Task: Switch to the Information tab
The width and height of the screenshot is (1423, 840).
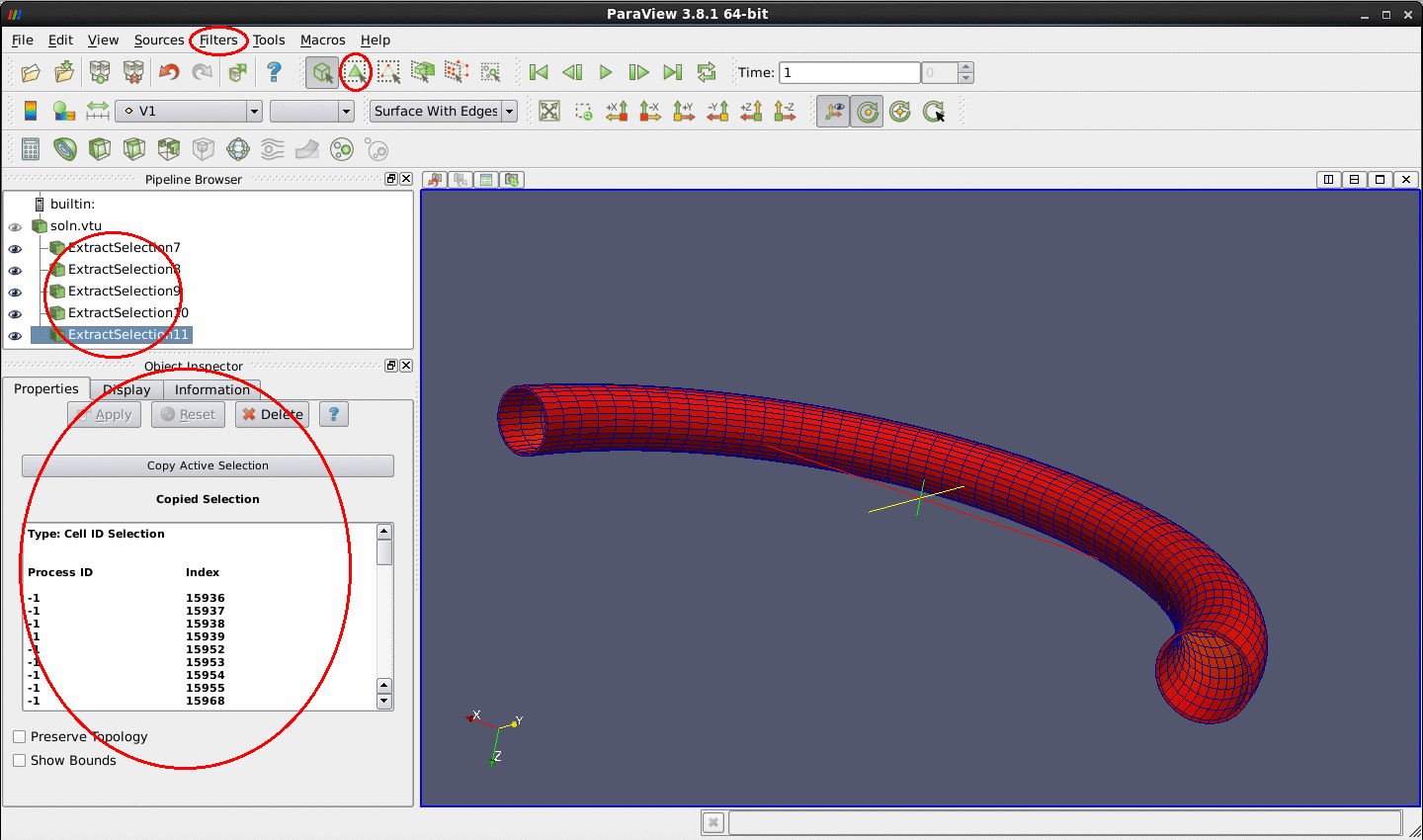Action: pos(211,389)
